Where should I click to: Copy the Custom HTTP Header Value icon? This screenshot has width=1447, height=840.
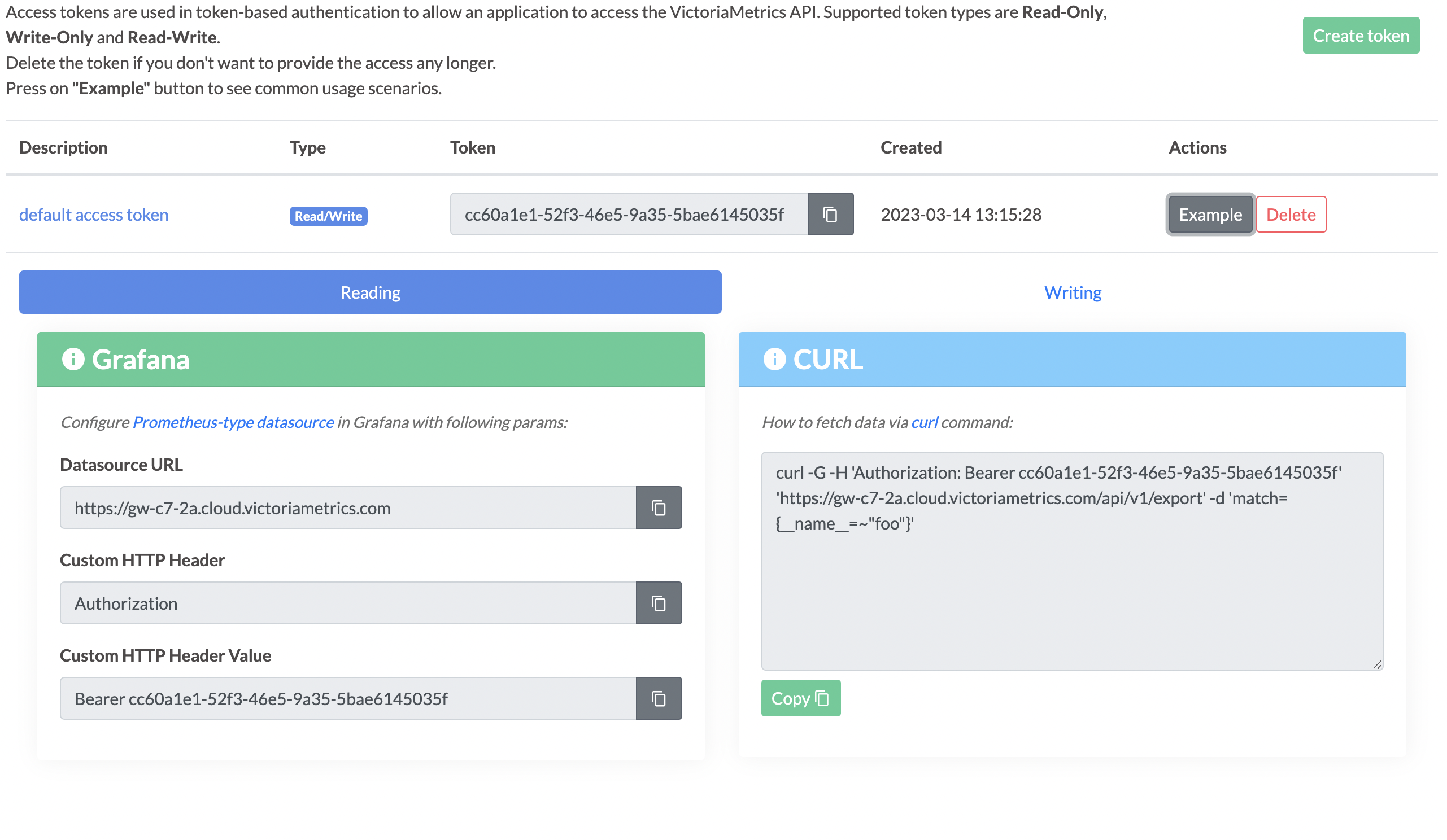coord(659,699)
